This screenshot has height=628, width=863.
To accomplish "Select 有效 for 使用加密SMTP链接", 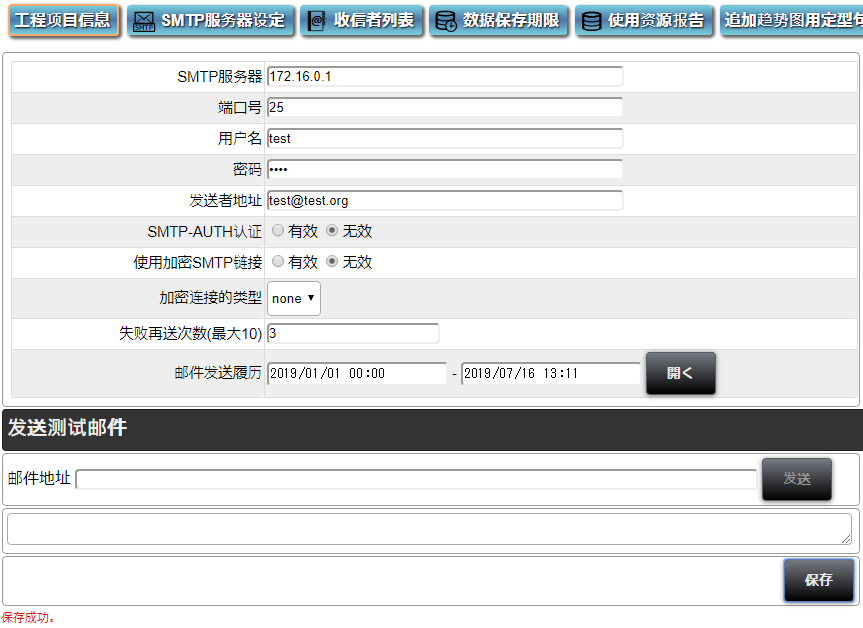I will [278, 262].
